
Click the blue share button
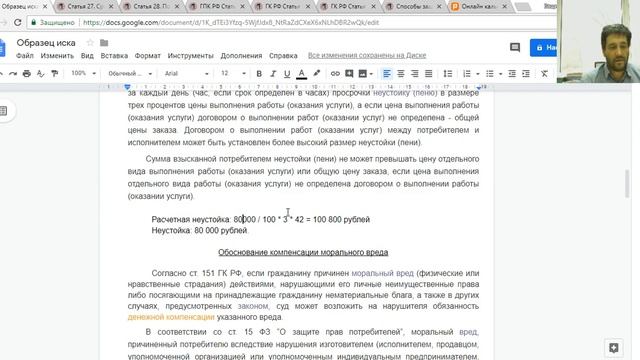click(x=543, y=47)
